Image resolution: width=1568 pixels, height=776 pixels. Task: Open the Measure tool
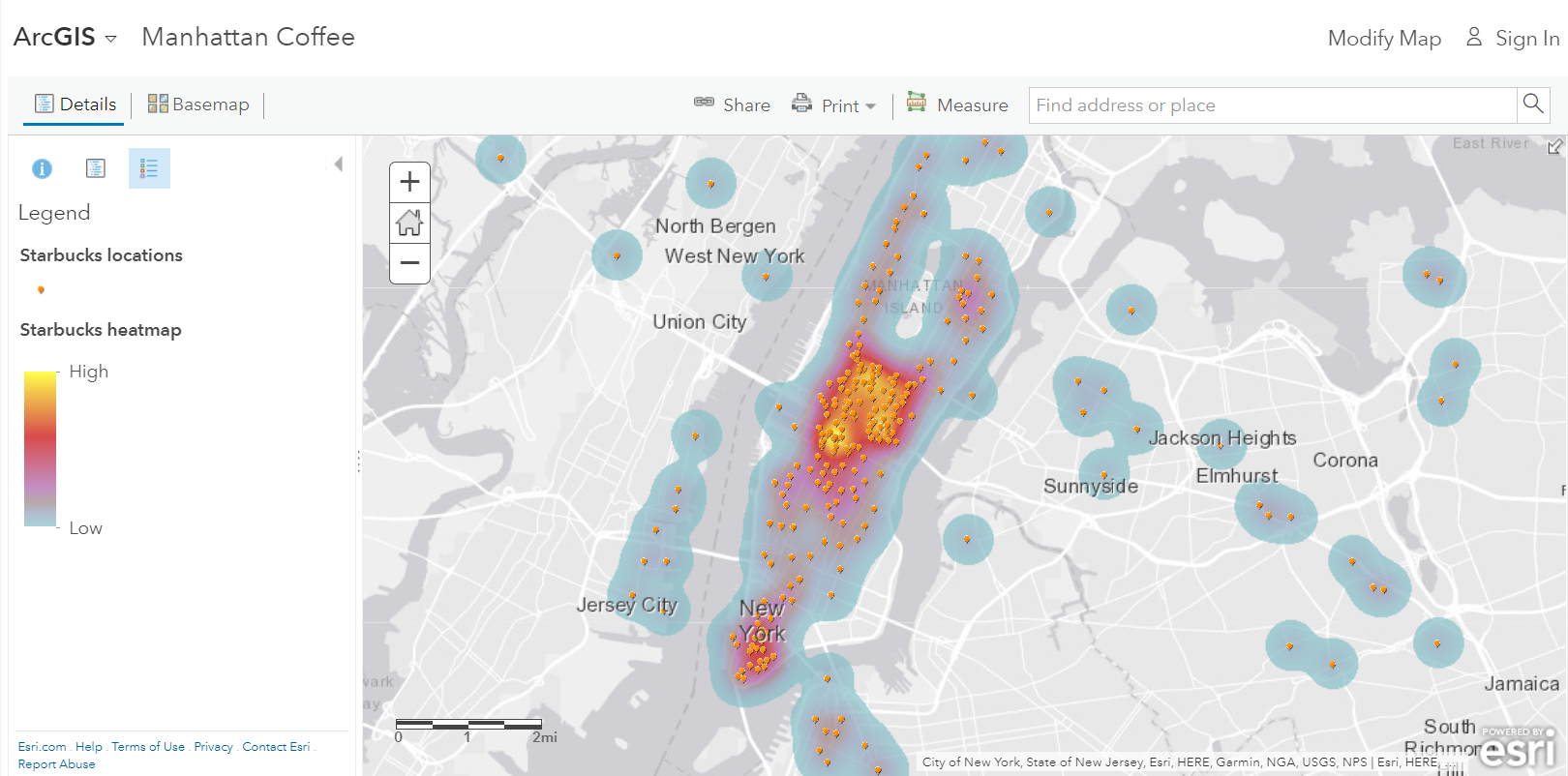[x=957, y=104]
